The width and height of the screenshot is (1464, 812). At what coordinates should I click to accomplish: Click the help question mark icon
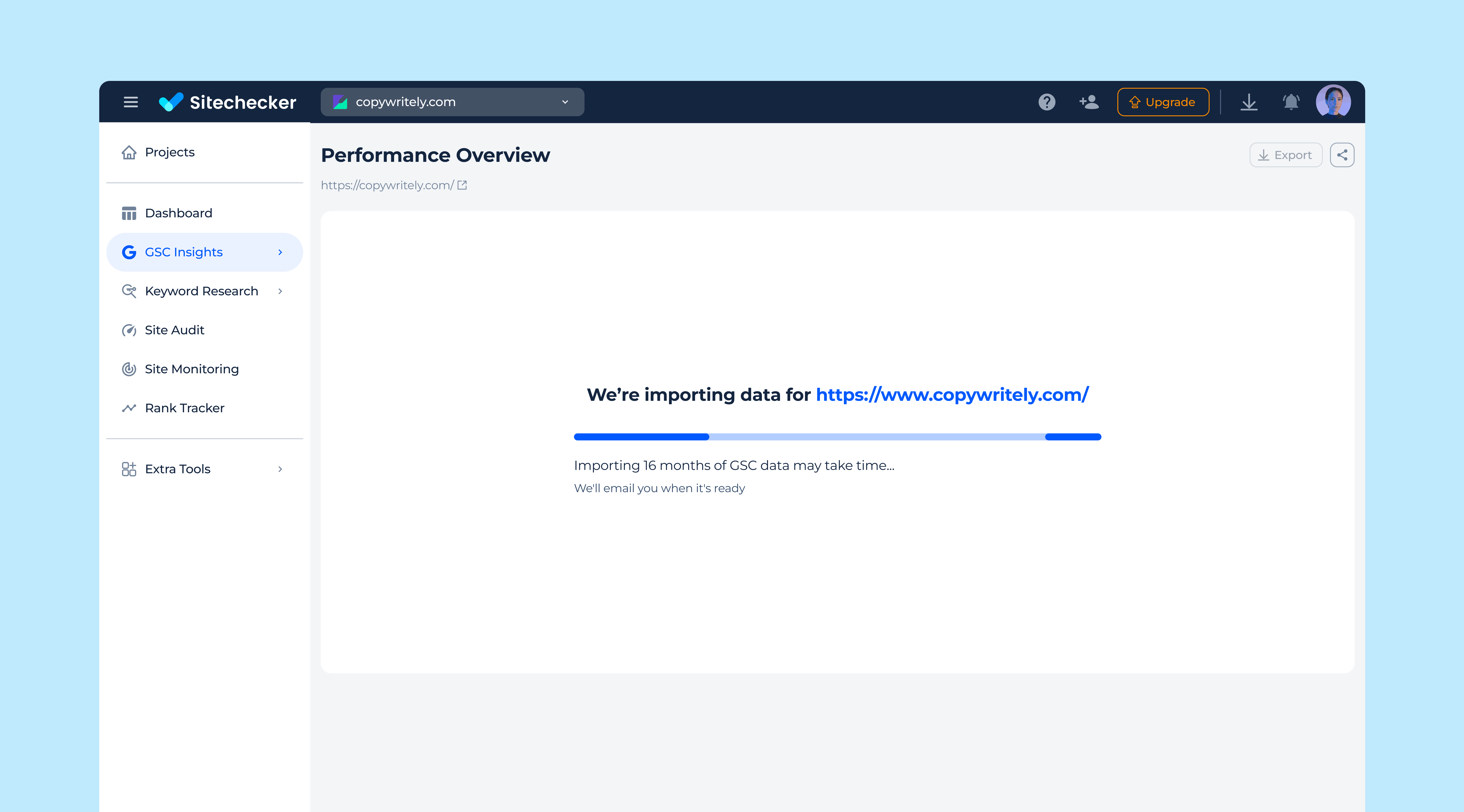(1046, 102)
